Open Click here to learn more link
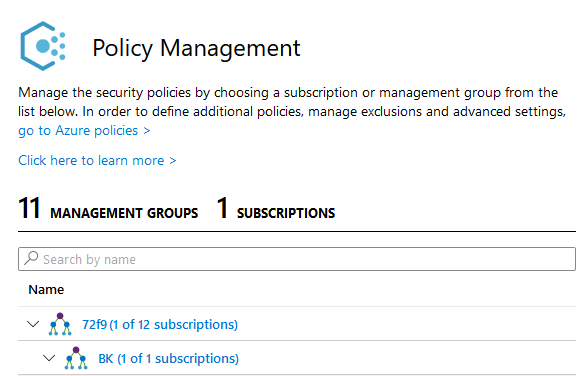The height and width of the screenshot is (376, 578). click(97, 160)
